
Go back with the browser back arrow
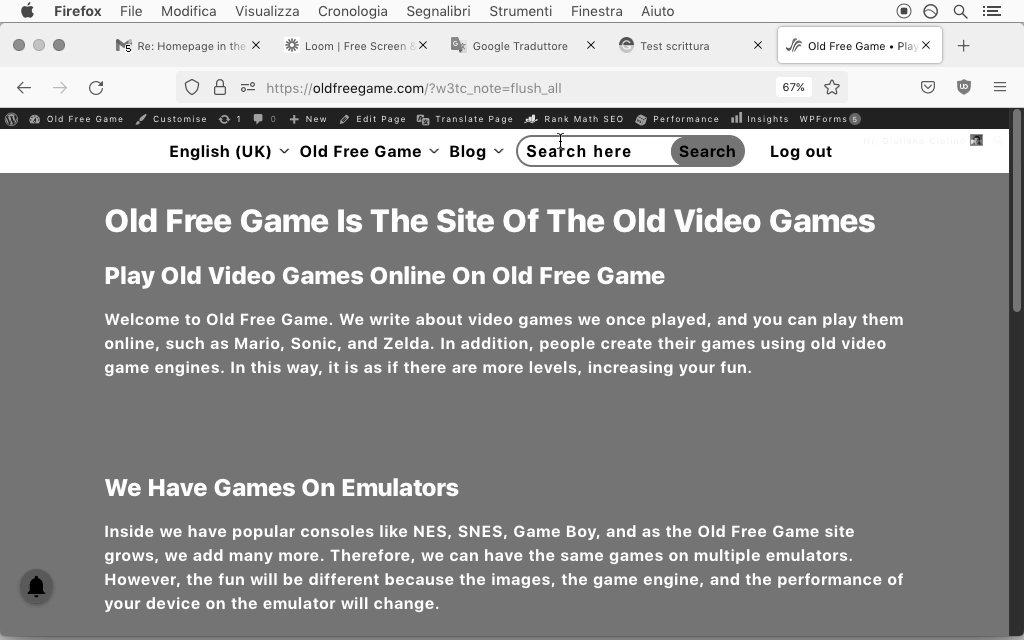24,88
